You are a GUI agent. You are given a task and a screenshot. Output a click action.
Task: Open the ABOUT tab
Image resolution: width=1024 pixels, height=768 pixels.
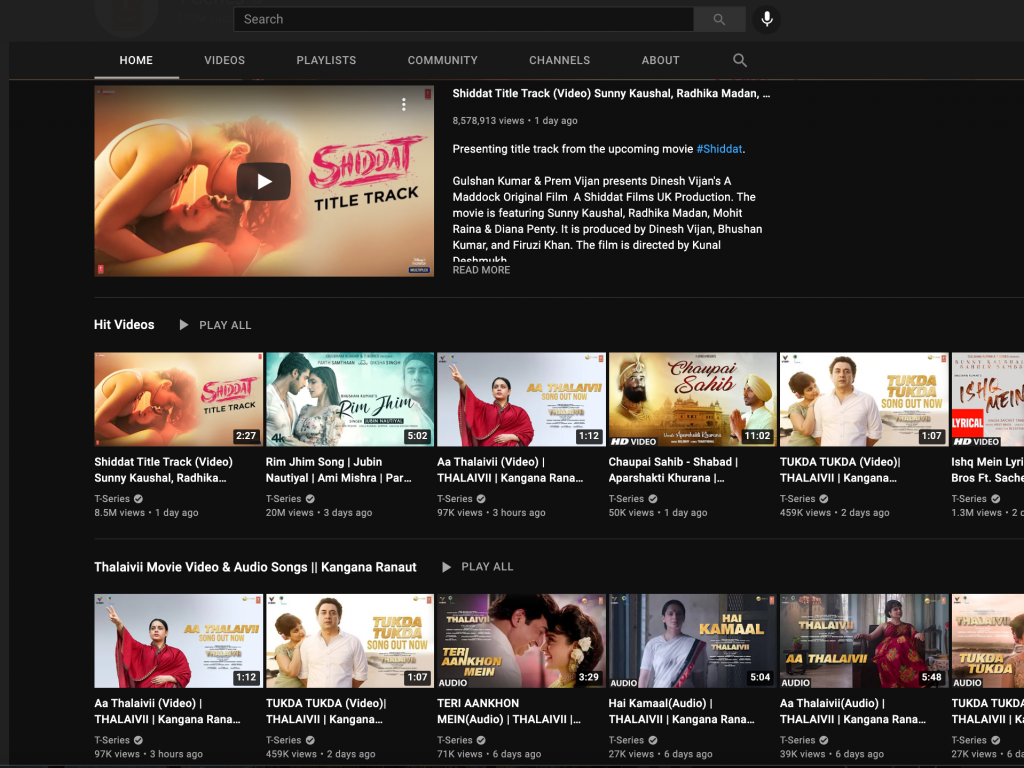(x=660, y=60)
